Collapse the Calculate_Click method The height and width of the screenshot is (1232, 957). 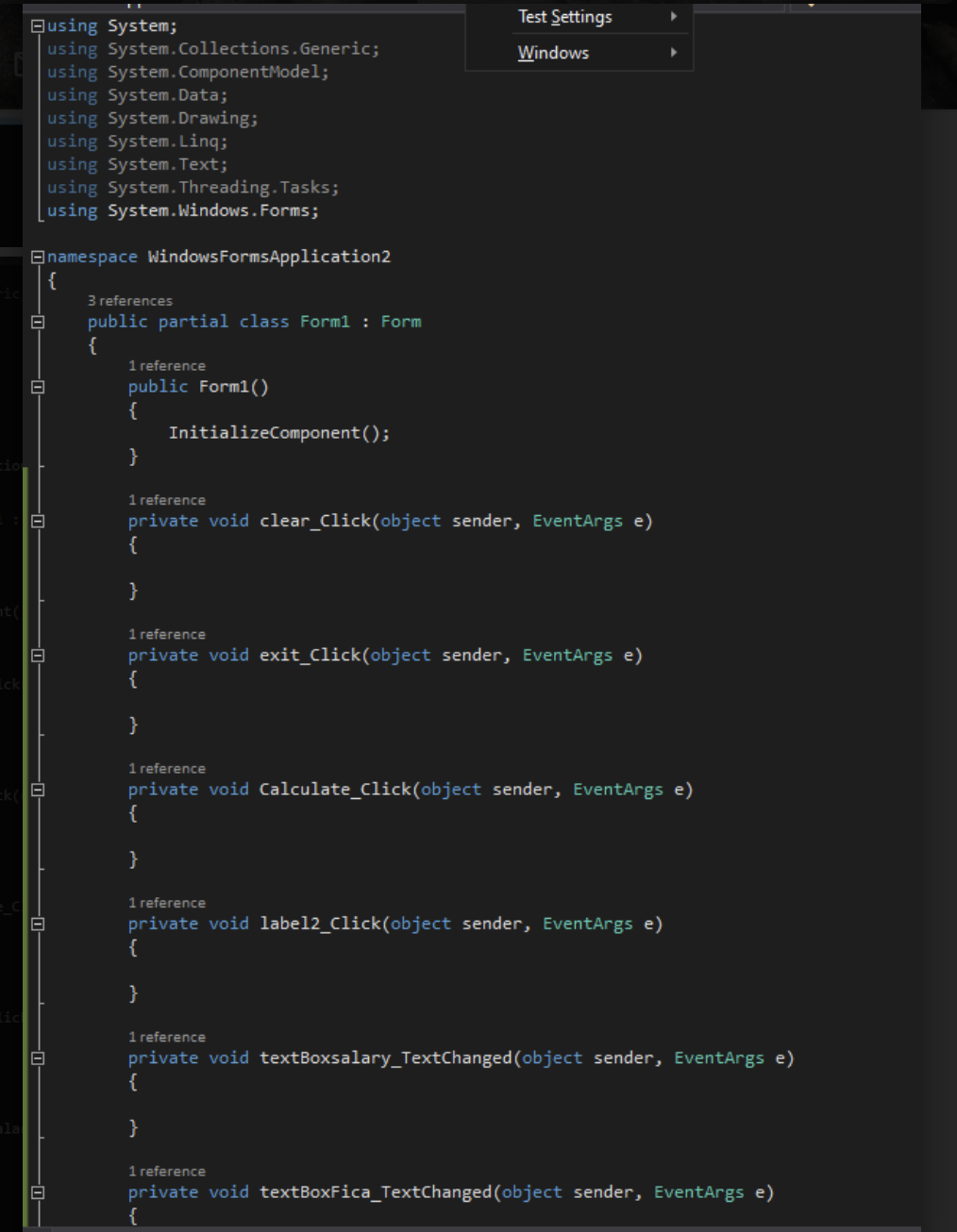click(x=36, y=789)
